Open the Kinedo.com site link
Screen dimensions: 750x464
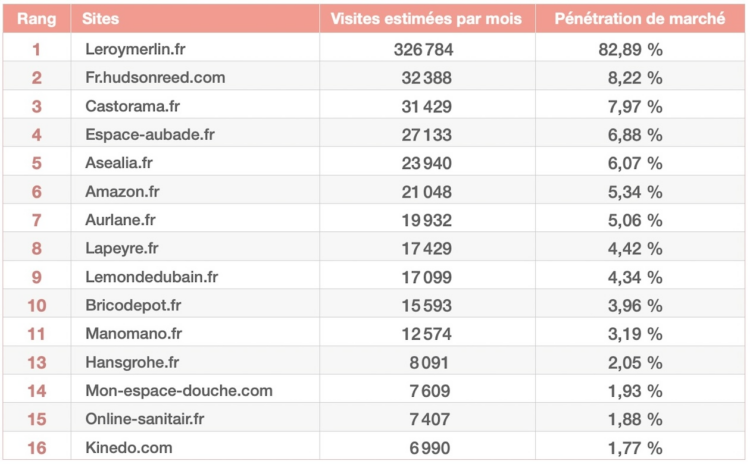(x=129, y=448)
